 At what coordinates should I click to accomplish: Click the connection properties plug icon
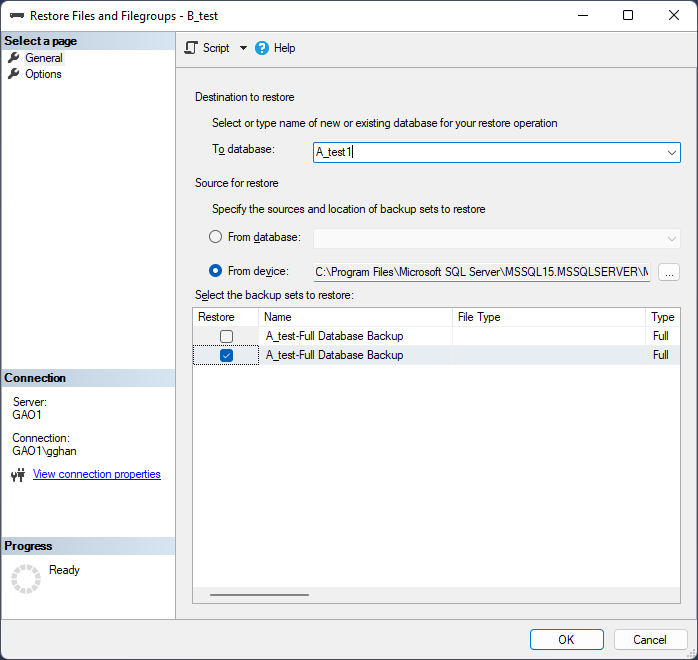tap(18, 475)
